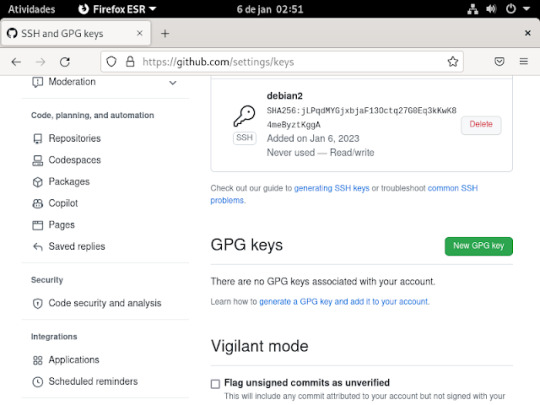Open the volume control in top bar
The image size is (540, 405).
pos(491,9)
